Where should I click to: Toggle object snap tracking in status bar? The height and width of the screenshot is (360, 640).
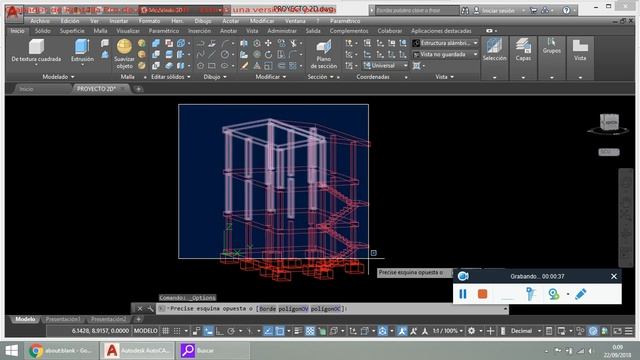268,331
